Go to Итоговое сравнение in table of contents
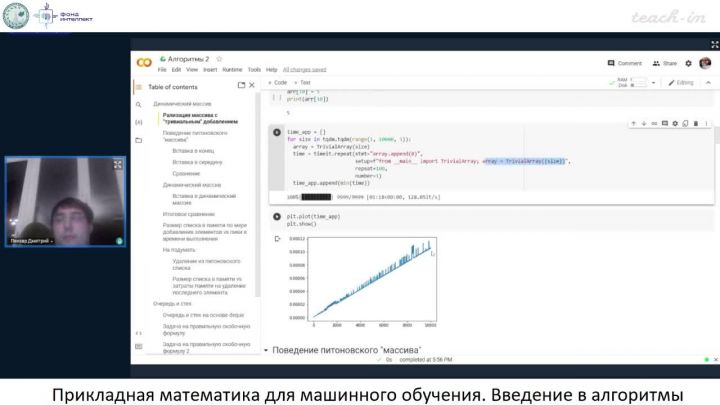Screen dimensions: 720x405 click(x=188, y=213)
